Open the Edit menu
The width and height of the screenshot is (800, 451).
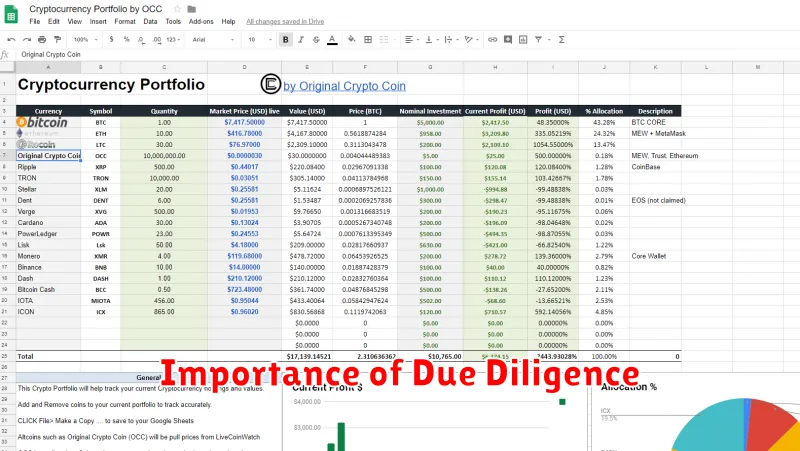[54, 21]
